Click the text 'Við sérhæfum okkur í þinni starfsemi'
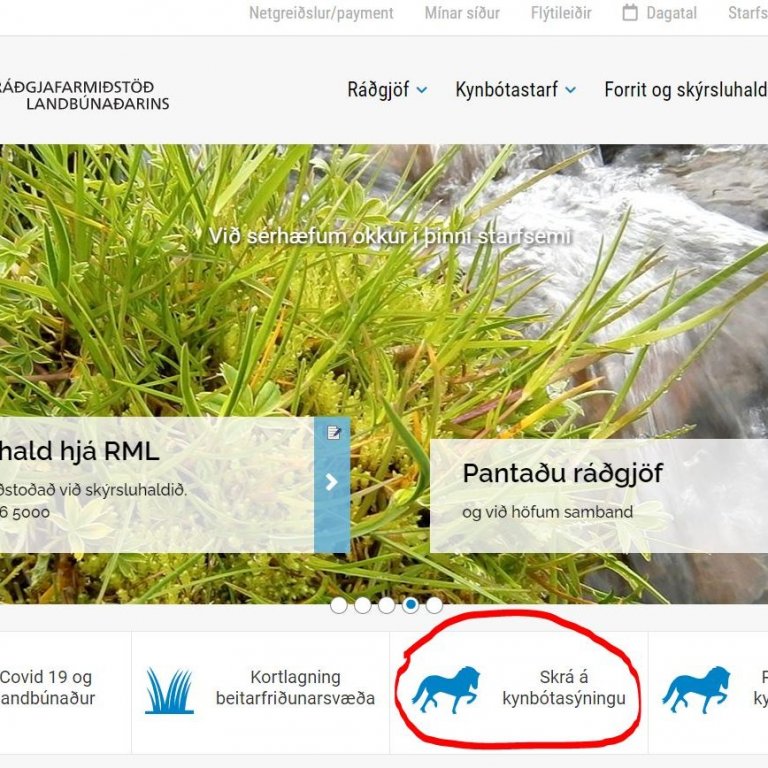This screenshot has width=768, height=768. point(390,236)
